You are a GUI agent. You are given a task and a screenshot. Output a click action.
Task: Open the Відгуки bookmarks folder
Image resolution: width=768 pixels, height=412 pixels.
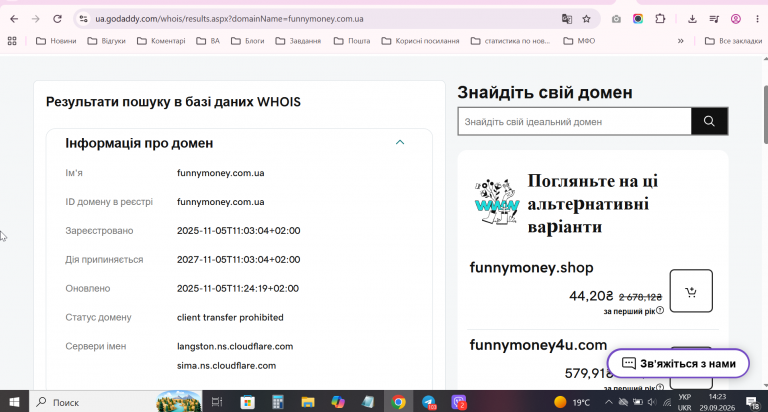pyautogui.click(x=106, y=41)
